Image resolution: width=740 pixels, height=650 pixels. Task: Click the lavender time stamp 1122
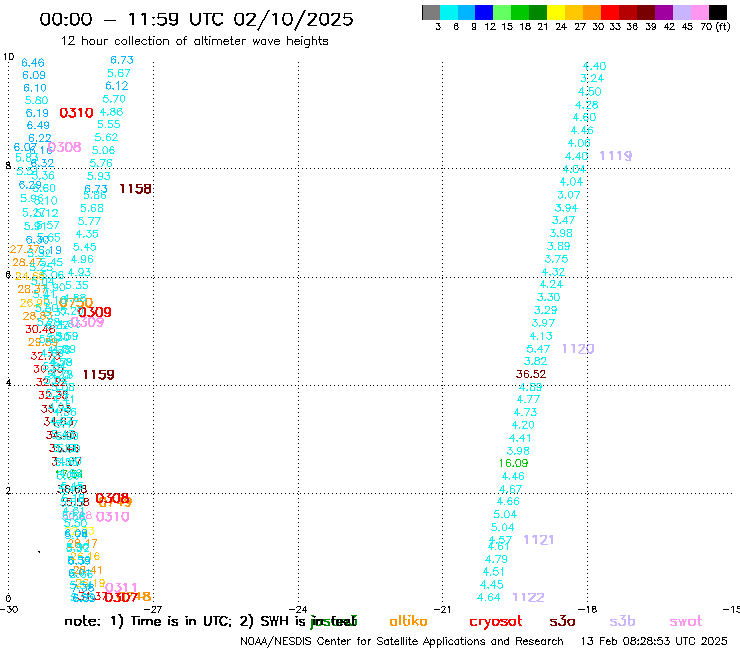tap(529, 597)
